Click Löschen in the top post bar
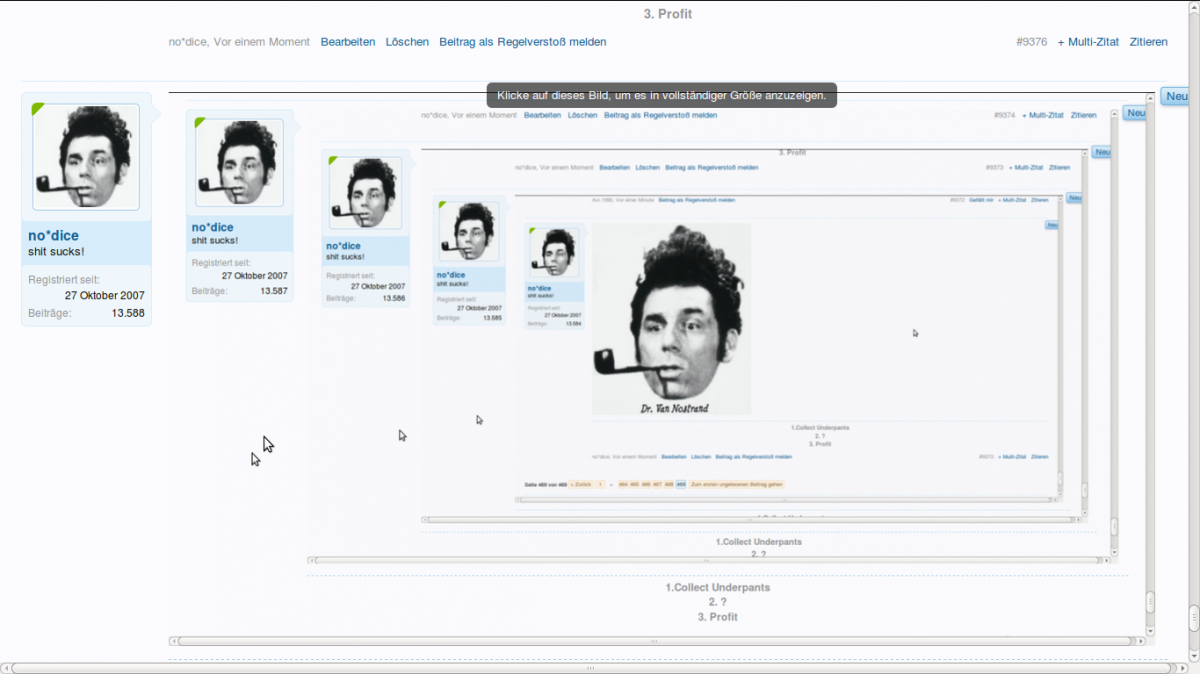 point(407,42)
